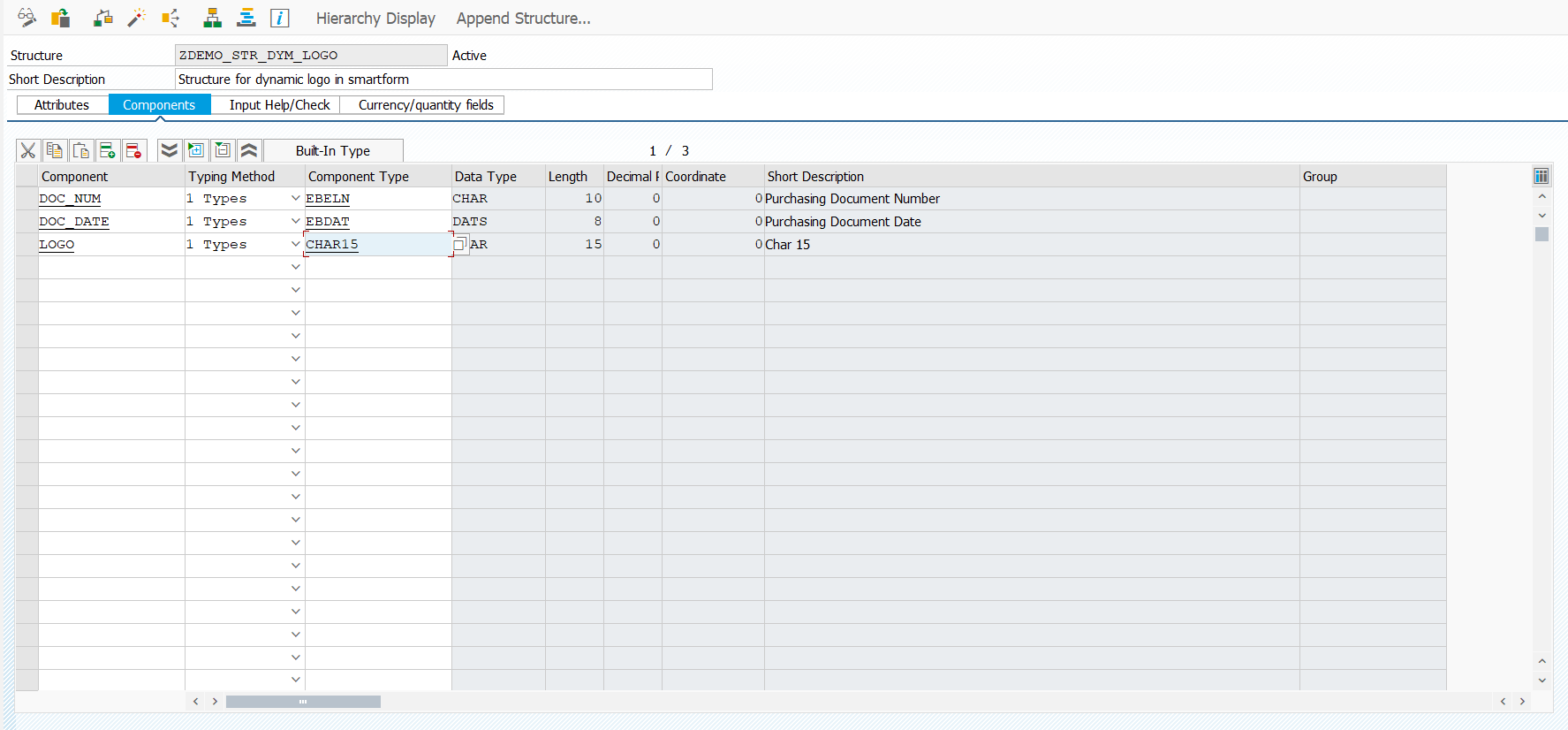Expand Typing Method dropdown in LOGO row
The height and width of the screenshot is (730, 1568).
point(295,245)
